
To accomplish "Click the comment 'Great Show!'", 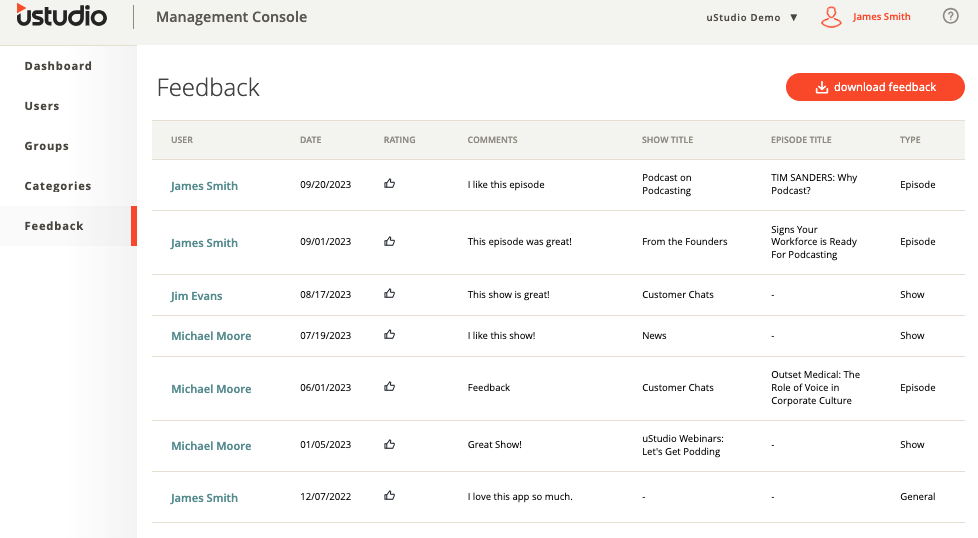I will 495,444.
